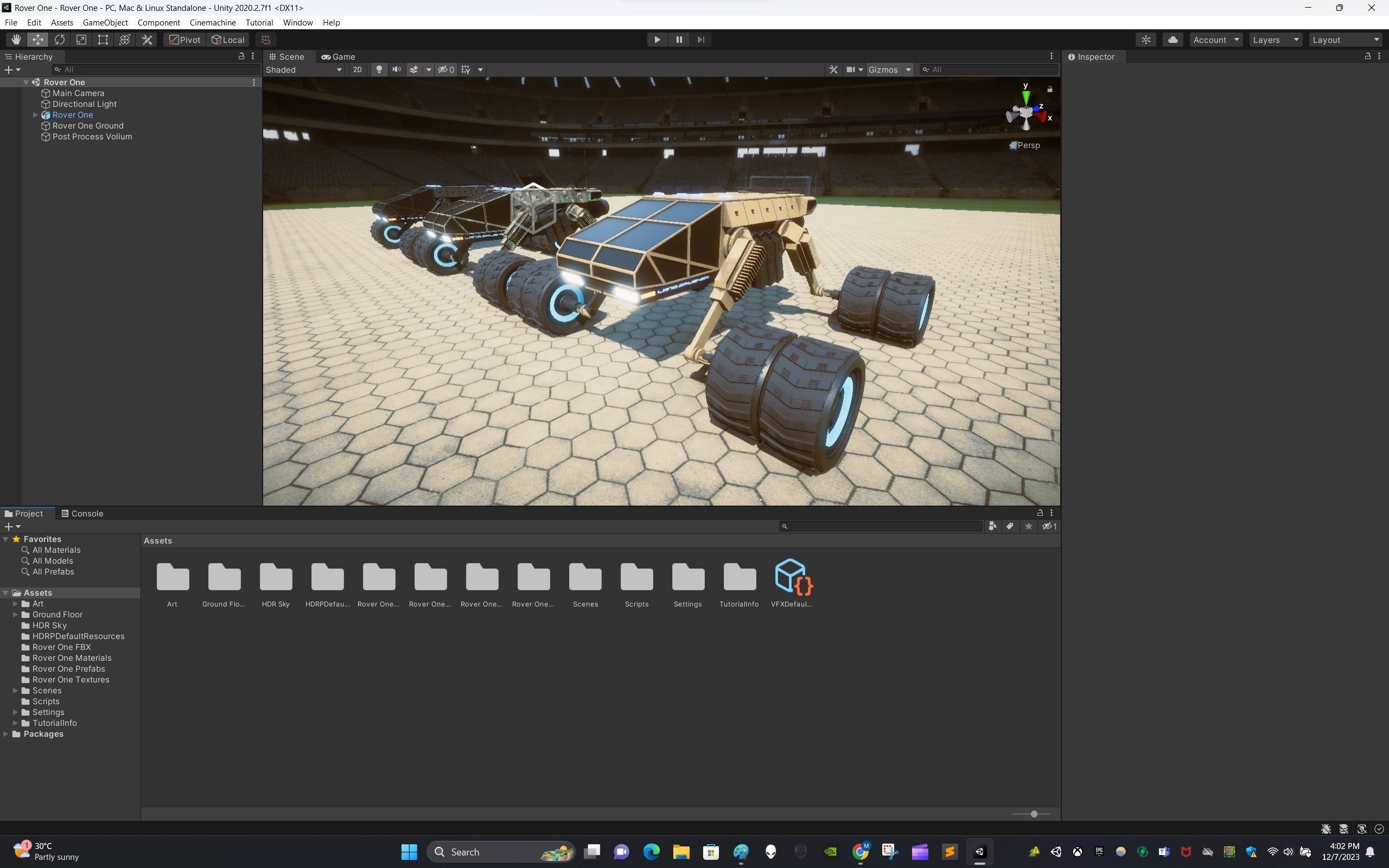Screen dimensions: 1389x868
Task: Expand the Rover One prefab in Hierarchy
Action: pos(36,115)
